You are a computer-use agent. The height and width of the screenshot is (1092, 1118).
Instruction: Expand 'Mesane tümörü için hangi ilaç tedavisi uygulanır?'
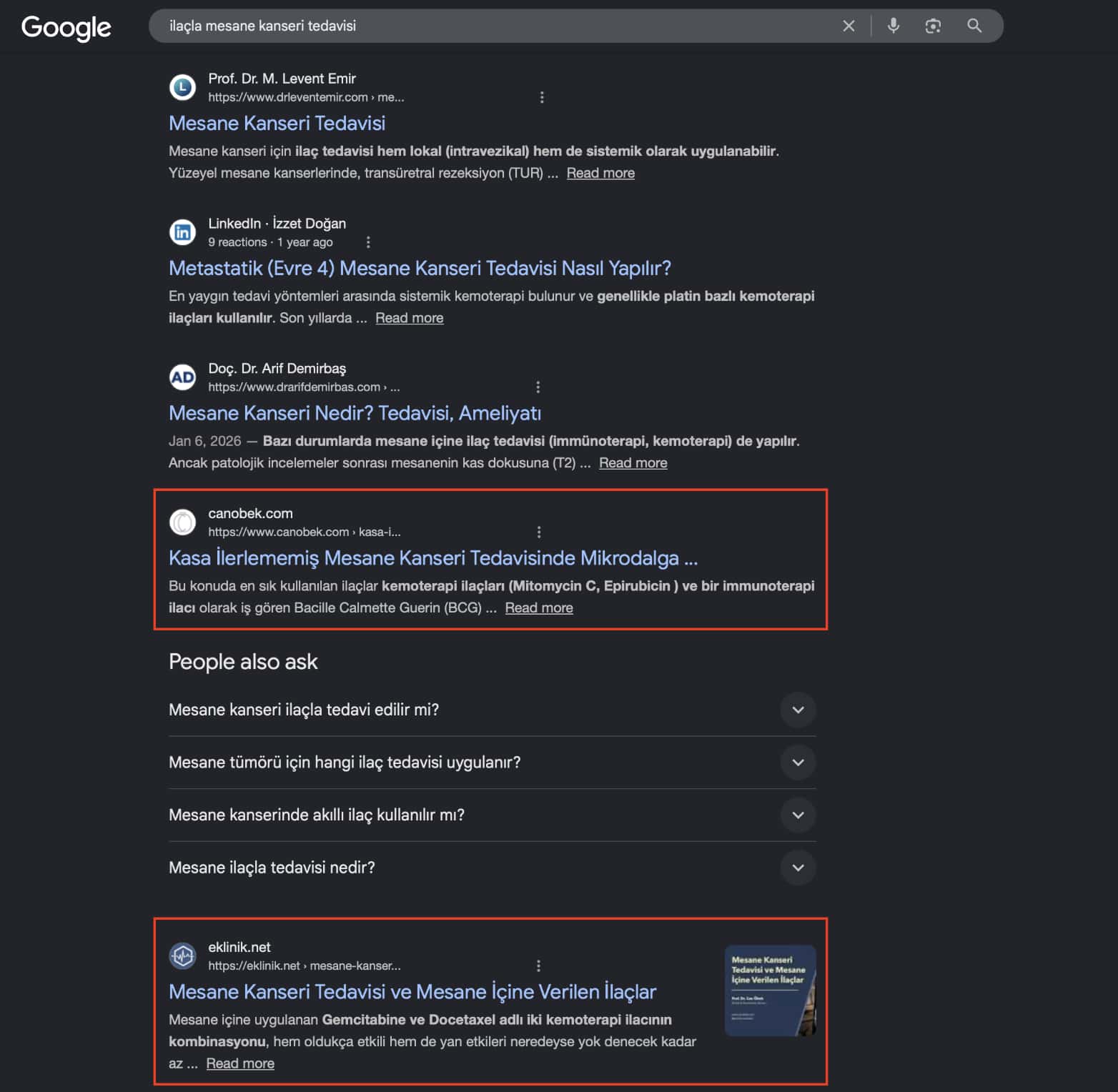point(492,763)
